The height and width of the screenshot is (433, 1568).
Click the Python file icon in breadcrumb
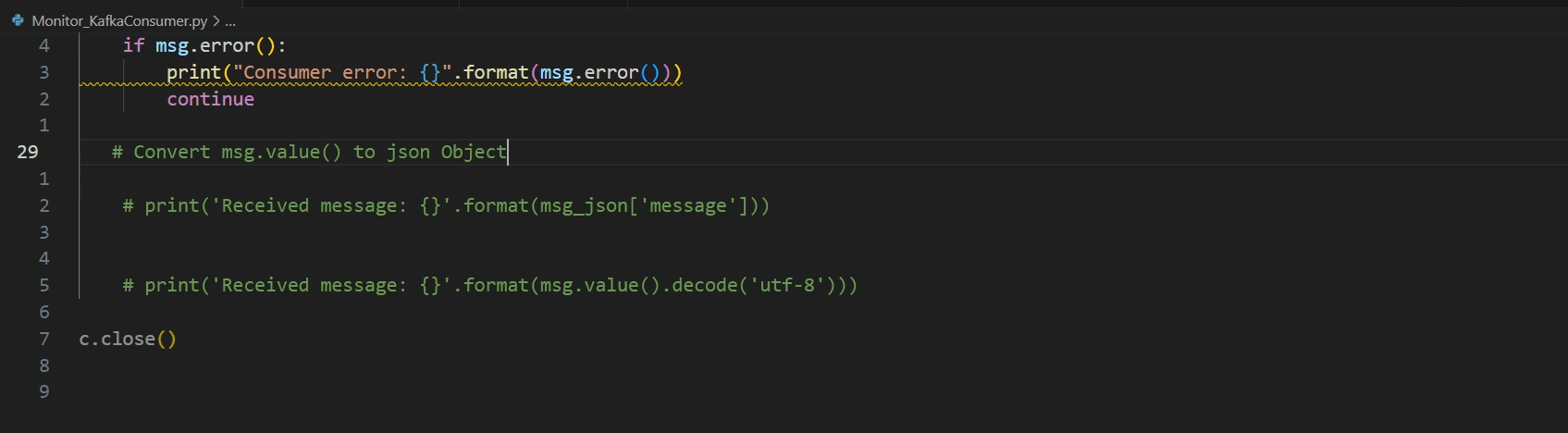click(x=18, y=20)
